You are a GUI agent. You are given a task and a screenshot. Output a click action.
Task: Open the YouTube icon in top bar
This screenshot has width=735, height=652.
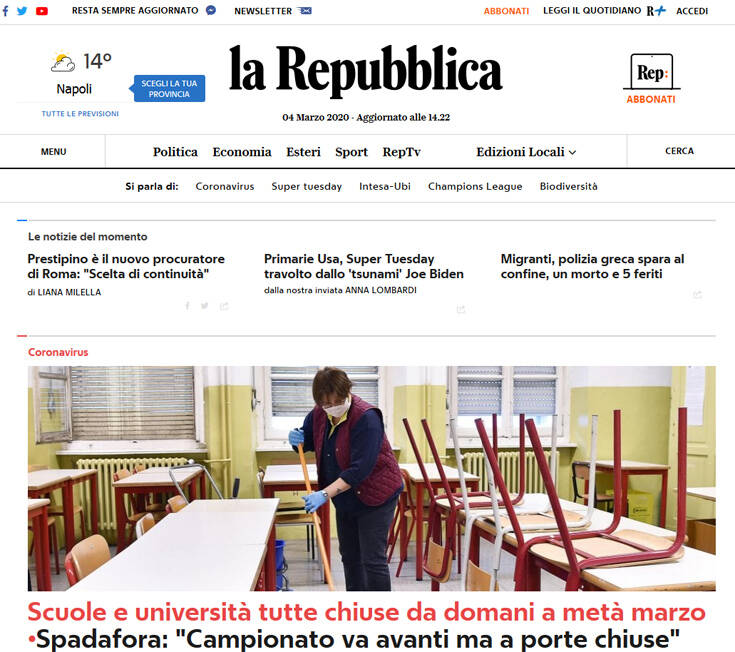point(42,11)
